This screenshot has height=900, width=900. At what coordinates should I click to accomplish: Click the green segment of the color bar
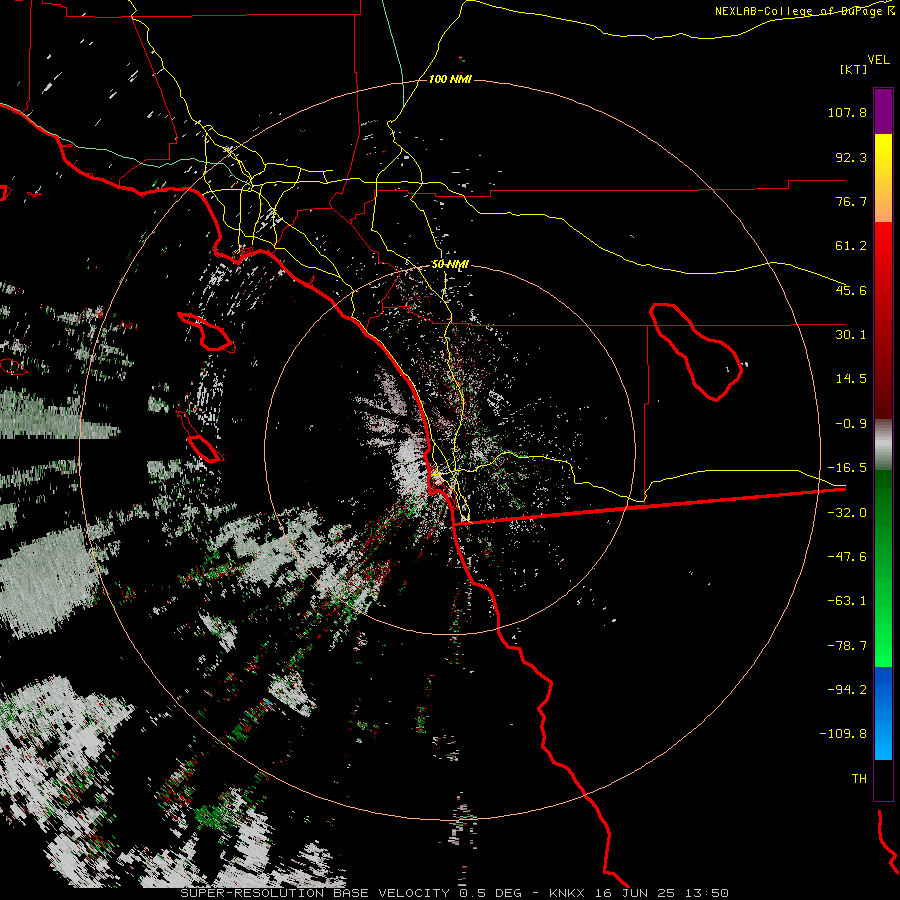pos(883,568)
